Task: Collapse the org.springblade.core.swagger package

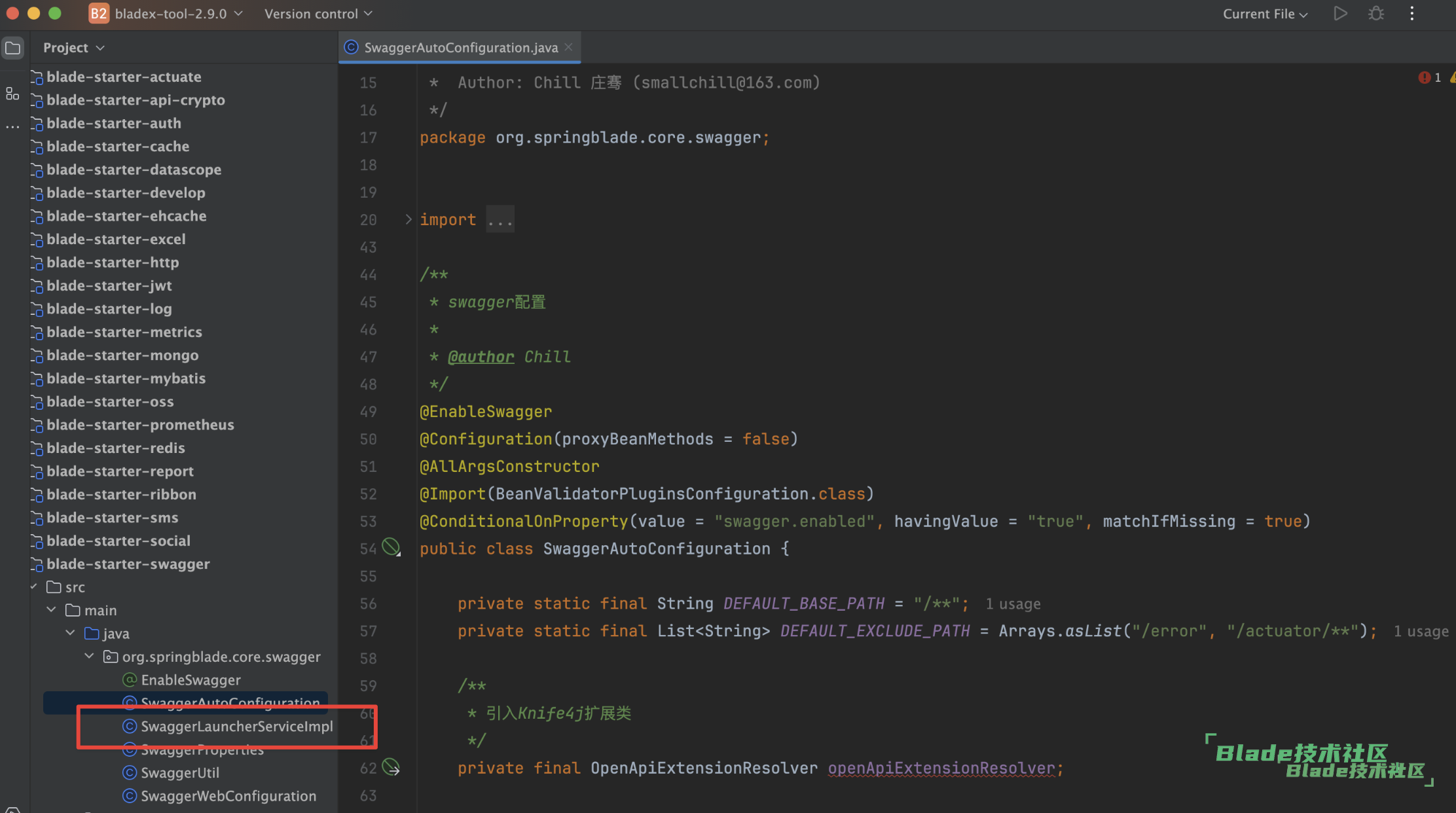Action: (89, 657)
